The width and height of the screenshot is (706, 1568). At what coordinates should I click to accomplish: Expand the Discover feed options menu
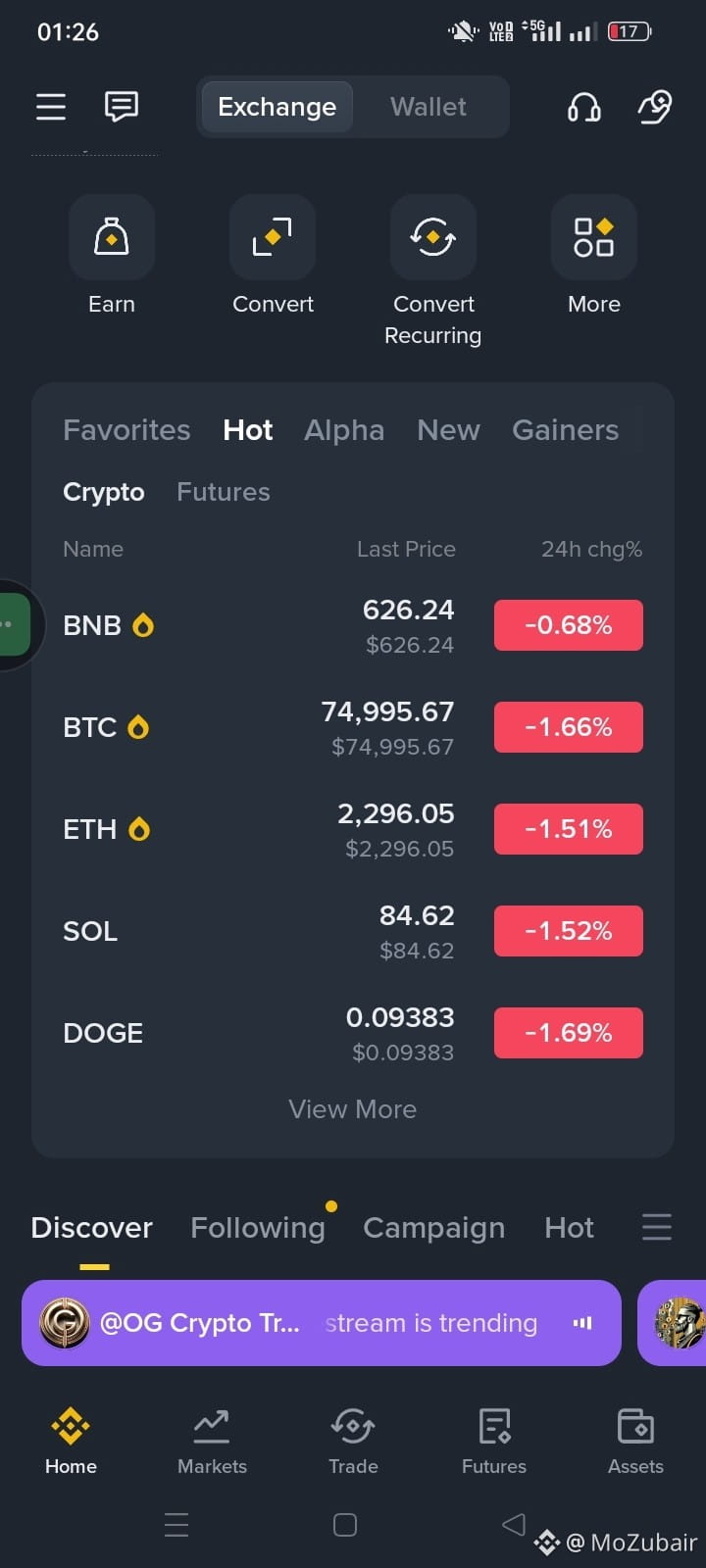[657, 1227]
